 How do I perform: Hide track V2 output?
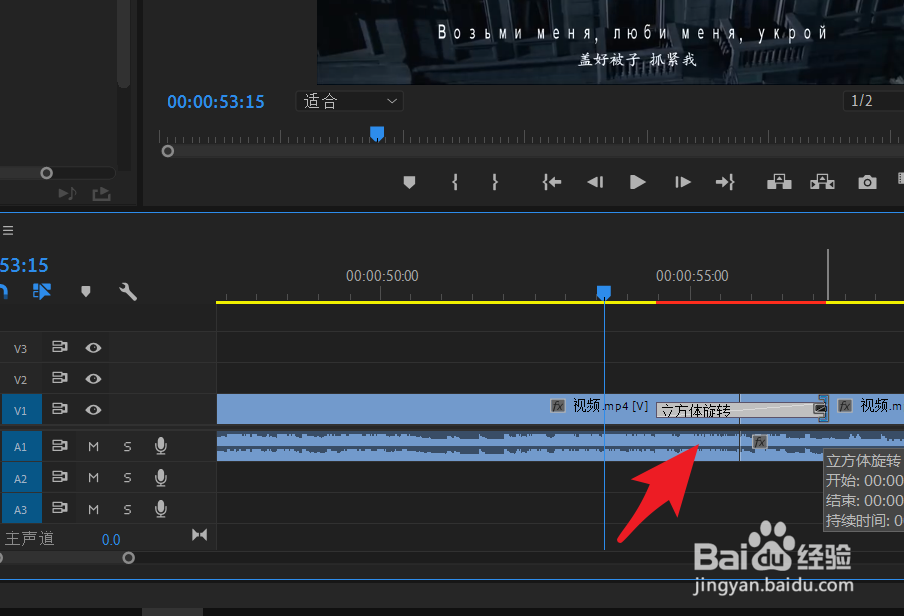pos(93,379)
